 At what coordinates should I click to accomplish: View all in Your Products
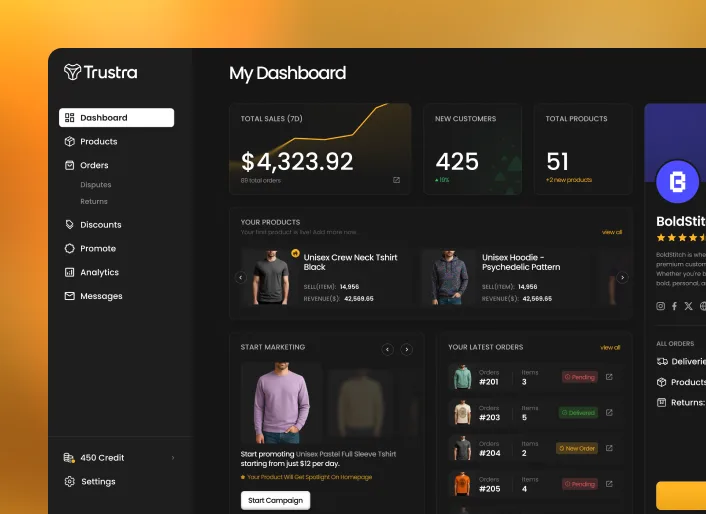pos(612,232)
